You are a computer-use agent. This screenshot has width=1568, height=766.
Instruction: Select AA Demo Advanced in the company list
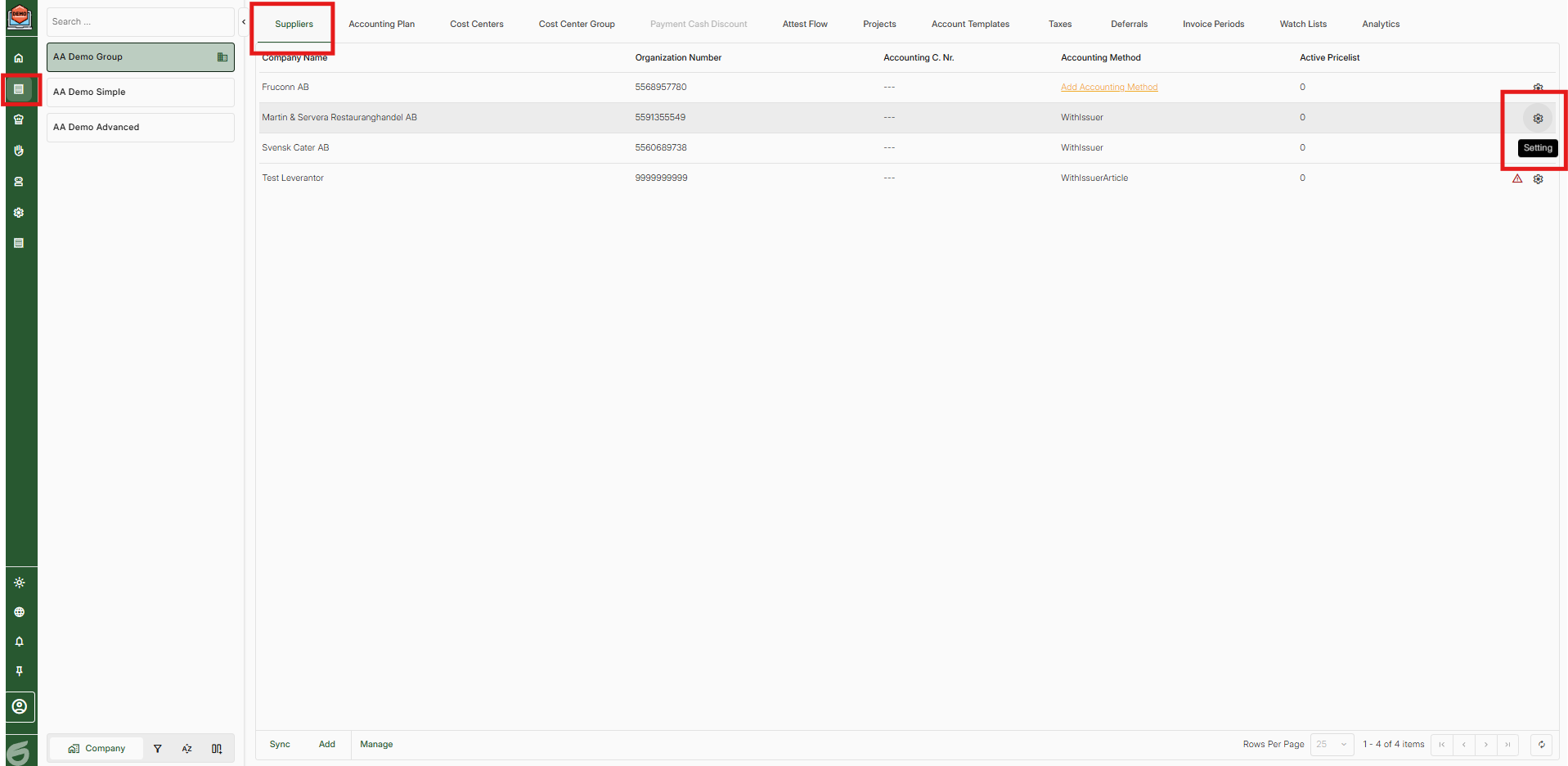coord(141,128)
